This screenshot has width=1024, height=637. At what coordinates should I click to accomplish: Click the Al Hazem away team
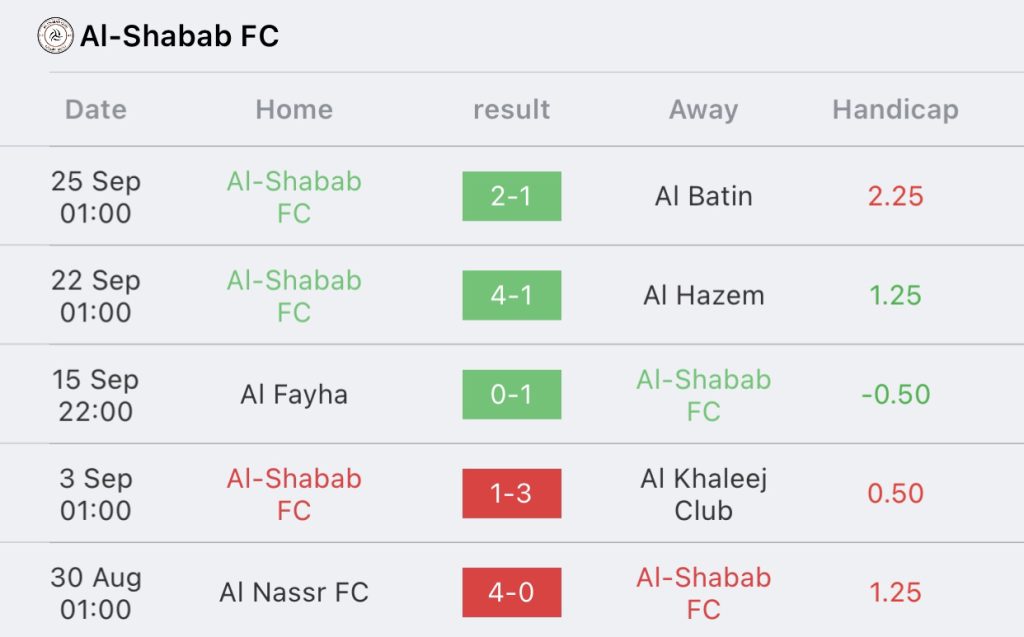click(x=703, y=295)
